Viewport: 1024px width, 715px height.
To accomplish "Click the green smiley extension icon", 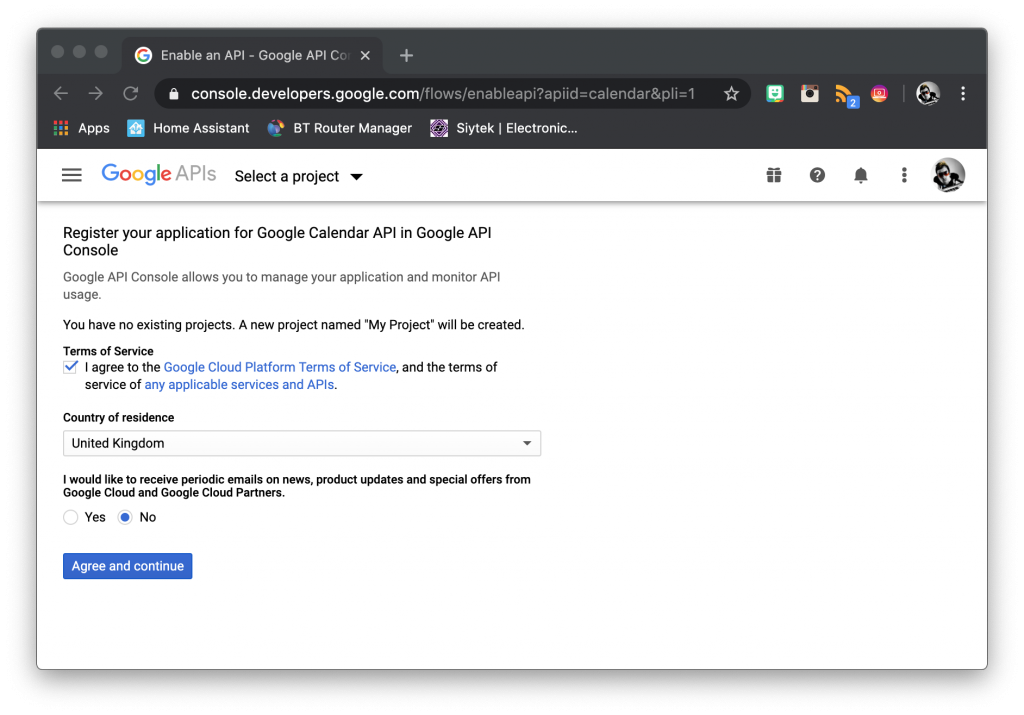I will click(x=775, y=93).
